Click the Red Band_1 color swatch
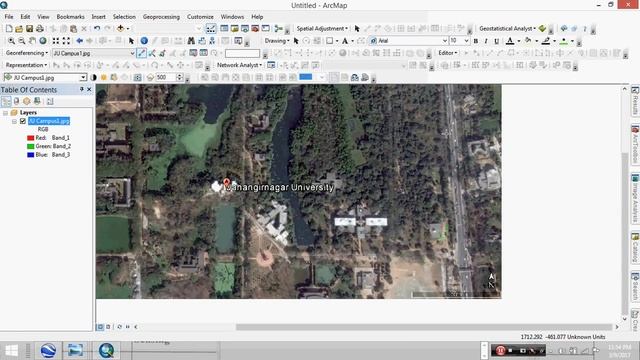Viewport: 640px width, 360px height. (30, 138)
